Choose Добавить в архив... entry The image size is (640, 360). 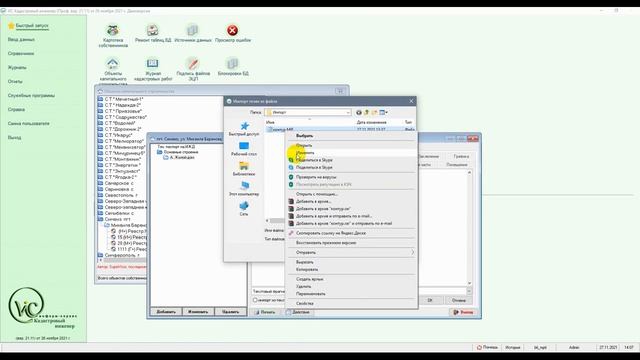(313, 201)
